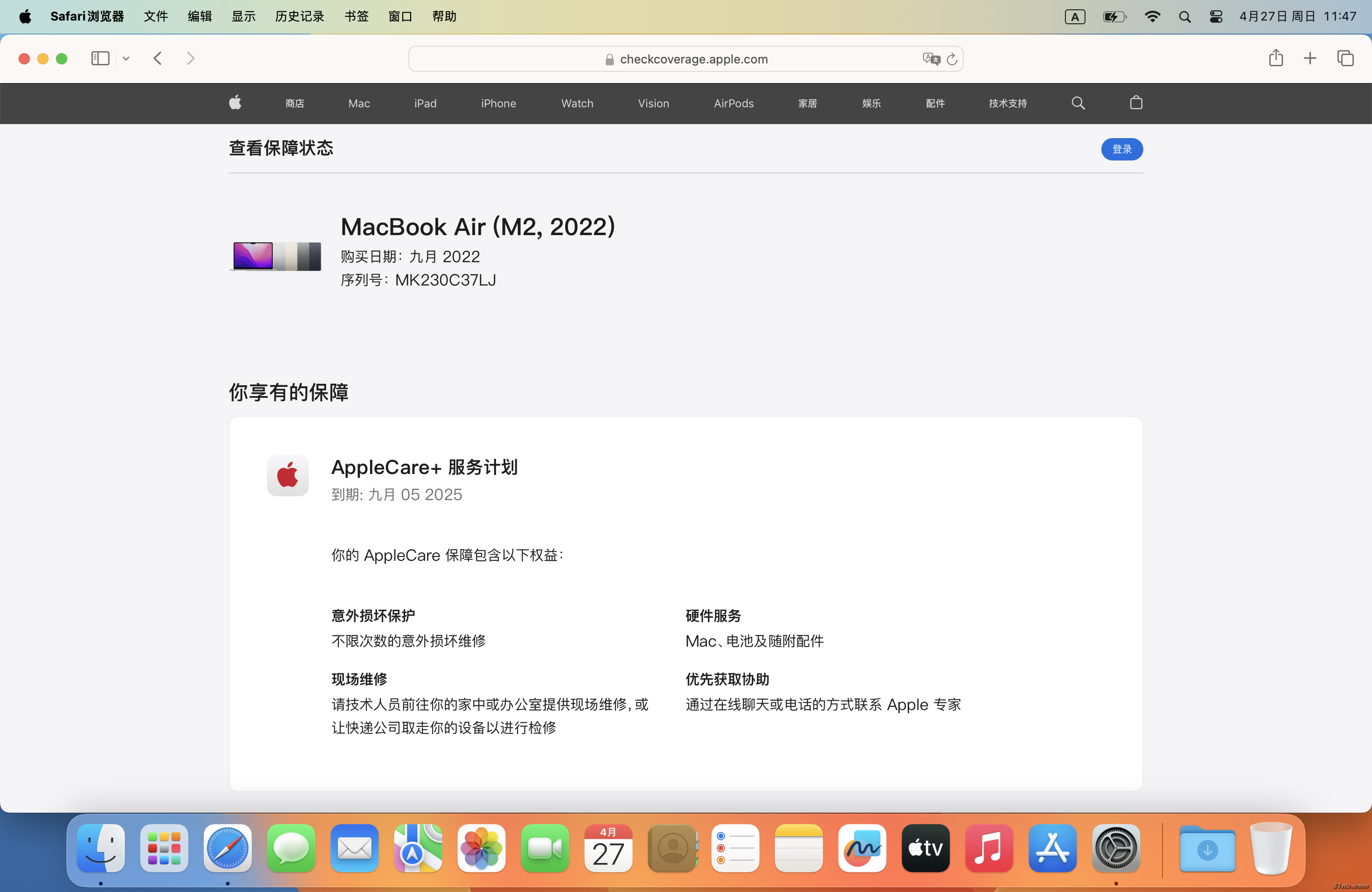
Task: Open Control Center toggles in menu bar
Action: pyautogui.click(x=1216, y=17)
